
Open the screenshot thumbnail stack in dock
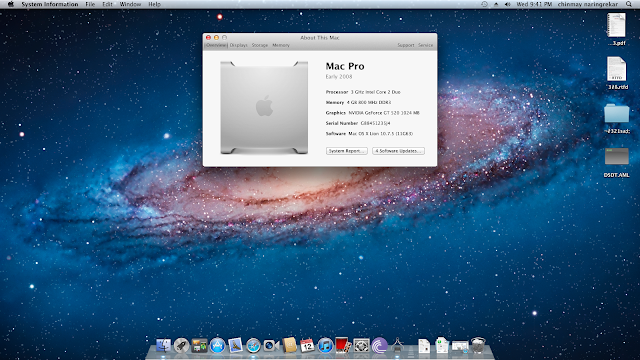click(x=460, y=347)
